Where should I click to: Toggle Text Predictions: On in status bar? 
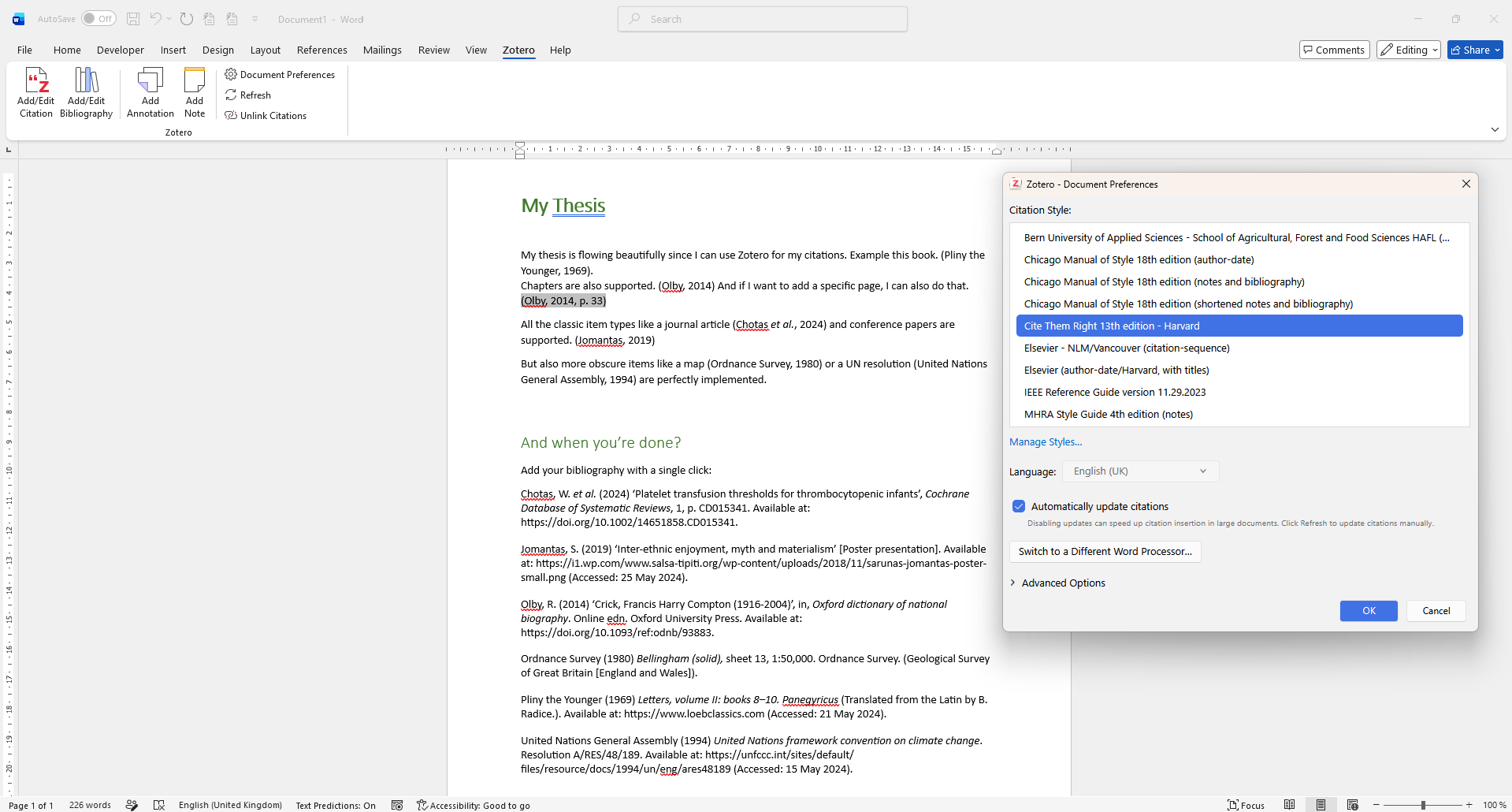click(x=336, y=805)
